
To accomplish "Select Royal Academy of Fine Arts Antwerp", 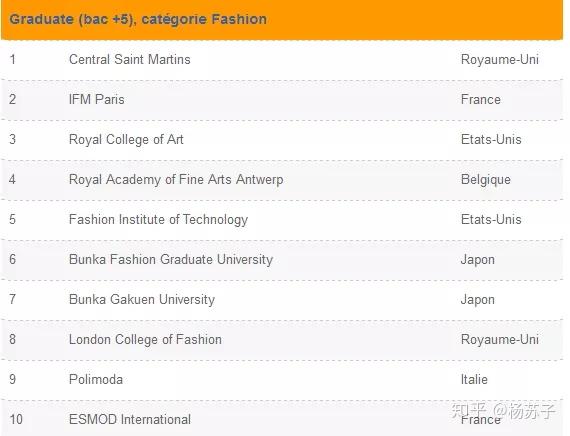I will click(x=176, y=180).
